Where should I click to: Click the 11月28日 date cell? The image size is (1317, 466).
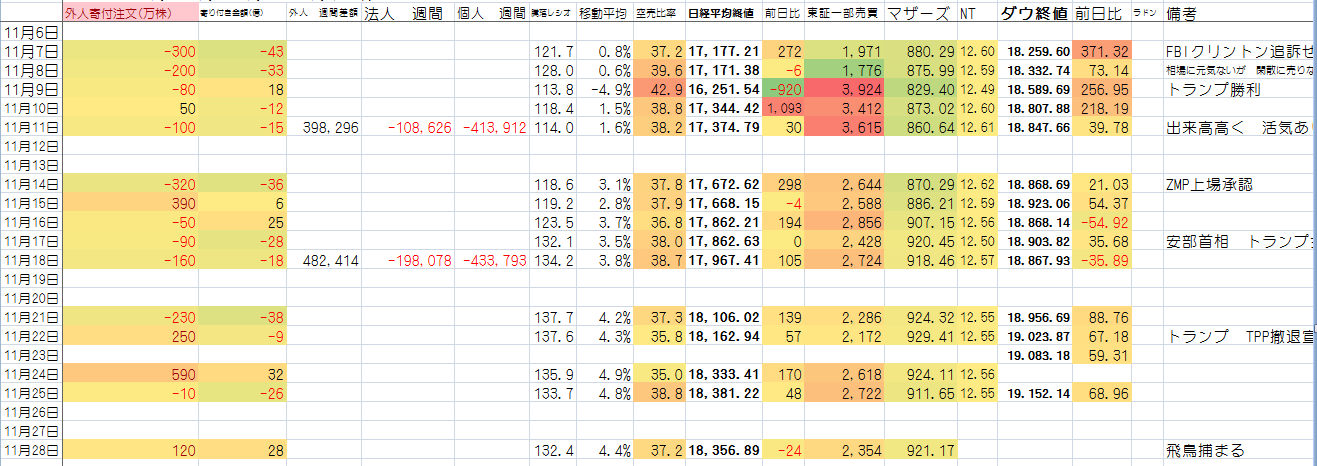(x=31, y=451)
